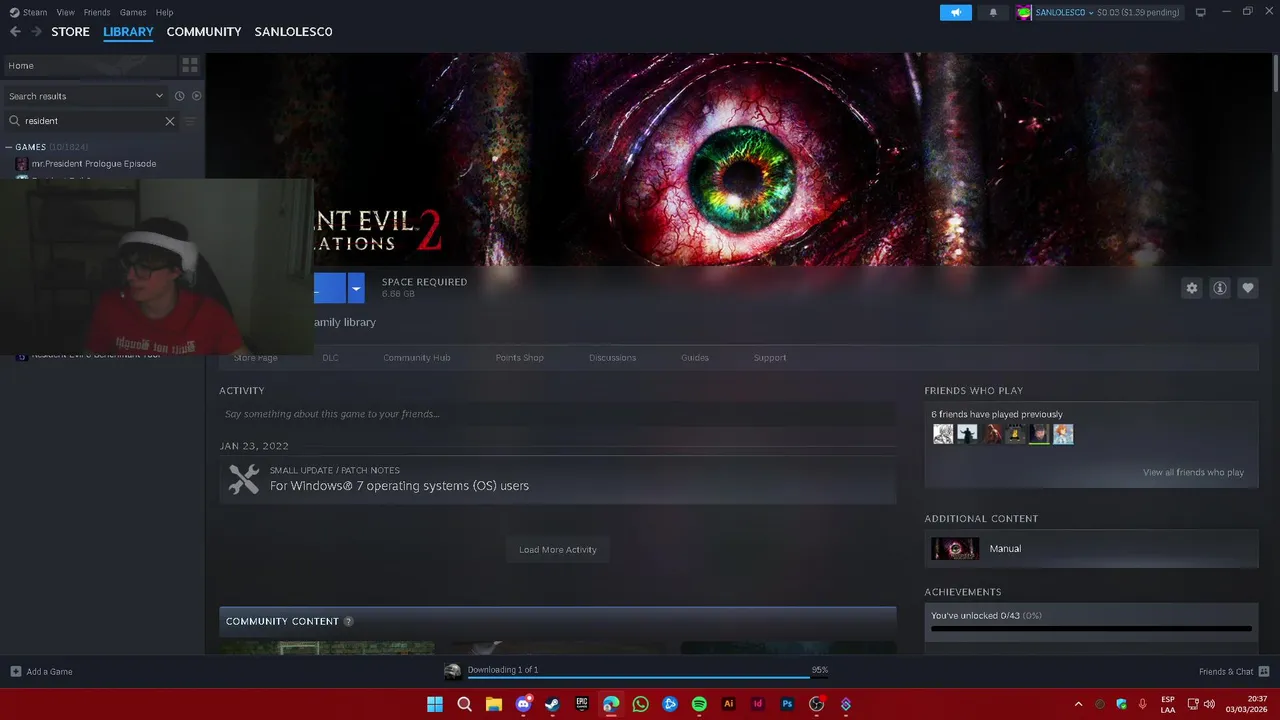Image resolution: width=1280 pixels, height=720 pixels.
Task: Click the SANLOLESCO profile avatar
Action: 1024,12
